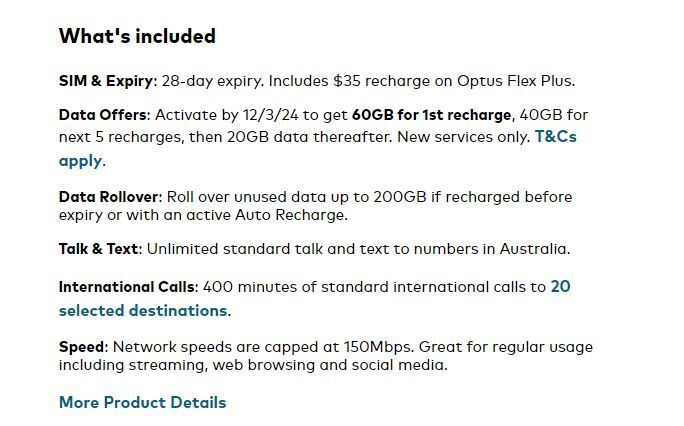Click the Speed bold label
Screen dimensions: 684x426
click(82, 347)
